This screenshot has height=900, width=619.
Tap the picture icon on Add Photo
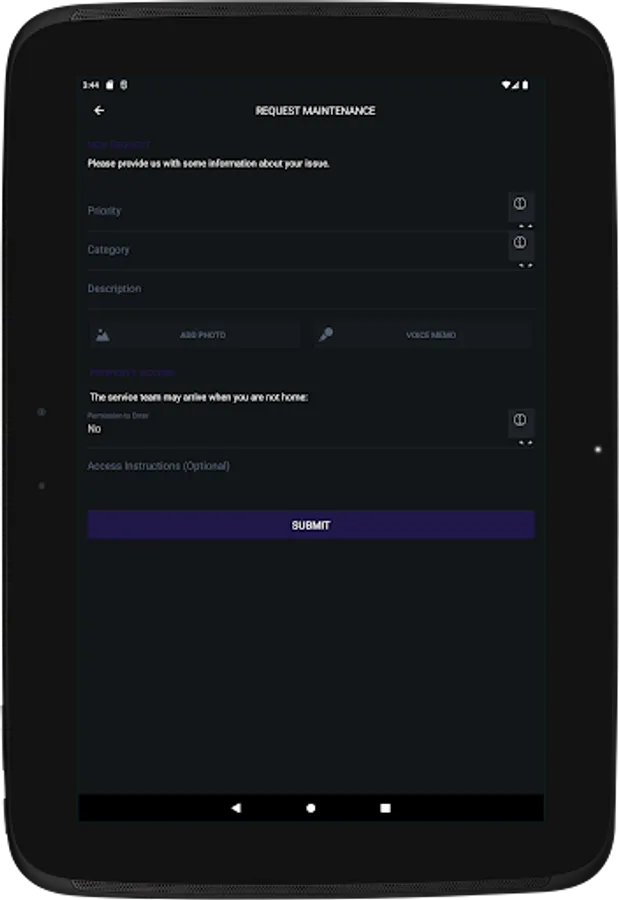click(103, 335)
